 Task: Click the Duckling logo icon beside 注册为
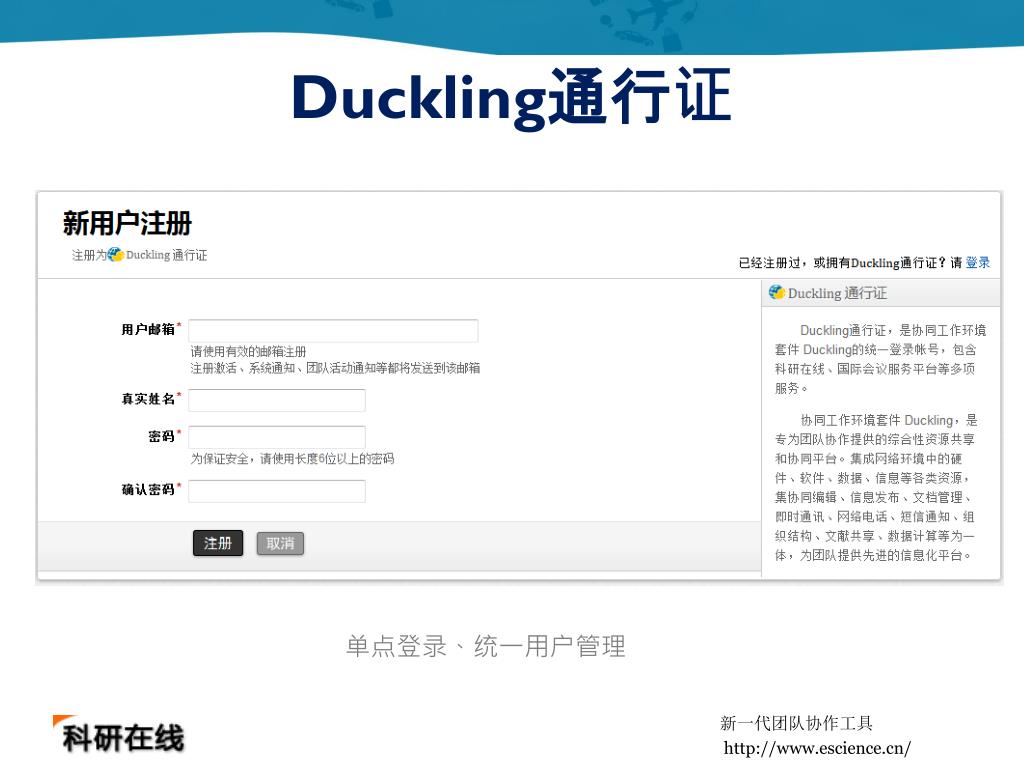[x=116, y=255]
